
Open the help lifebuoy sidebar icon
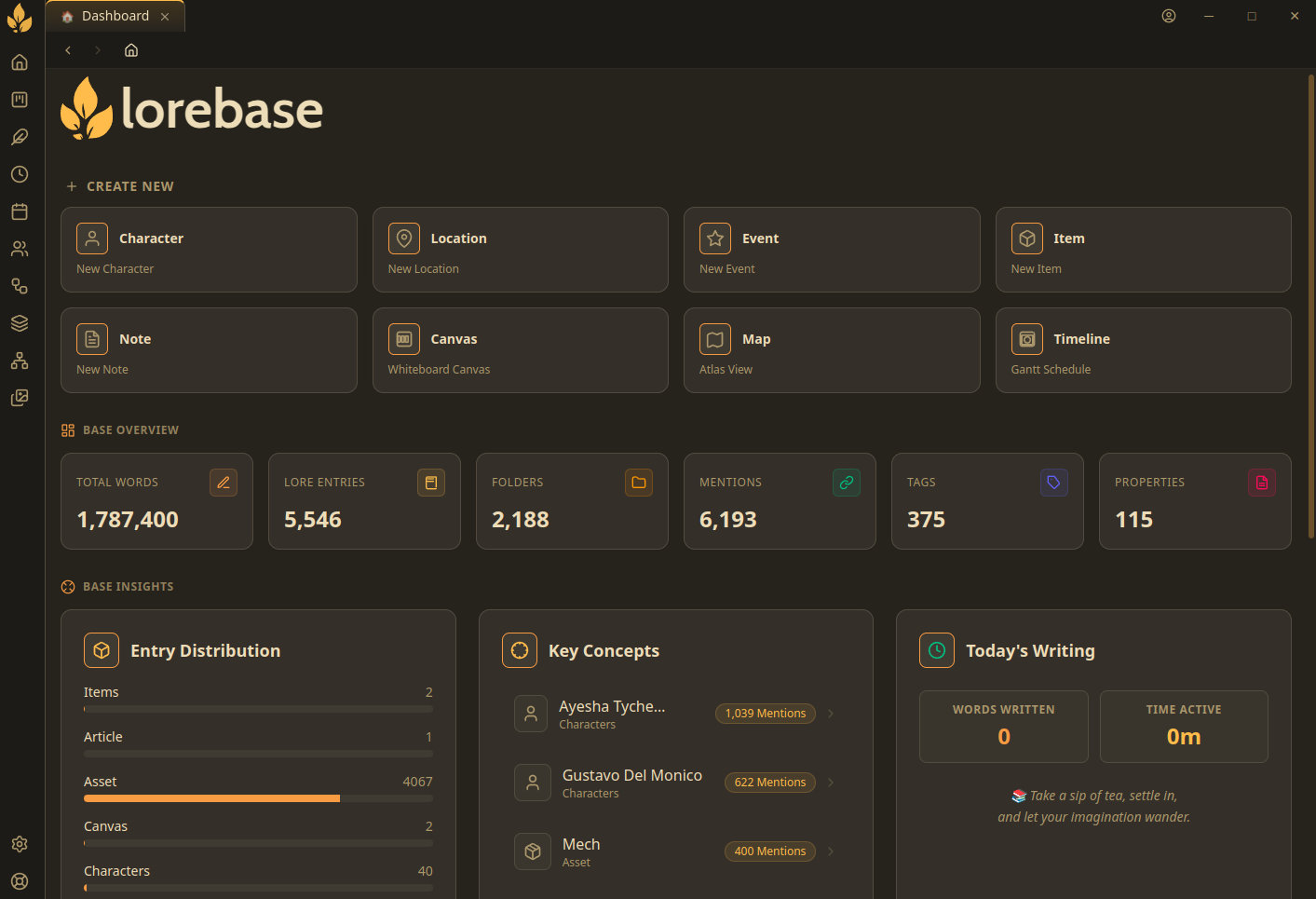[20, 881]
